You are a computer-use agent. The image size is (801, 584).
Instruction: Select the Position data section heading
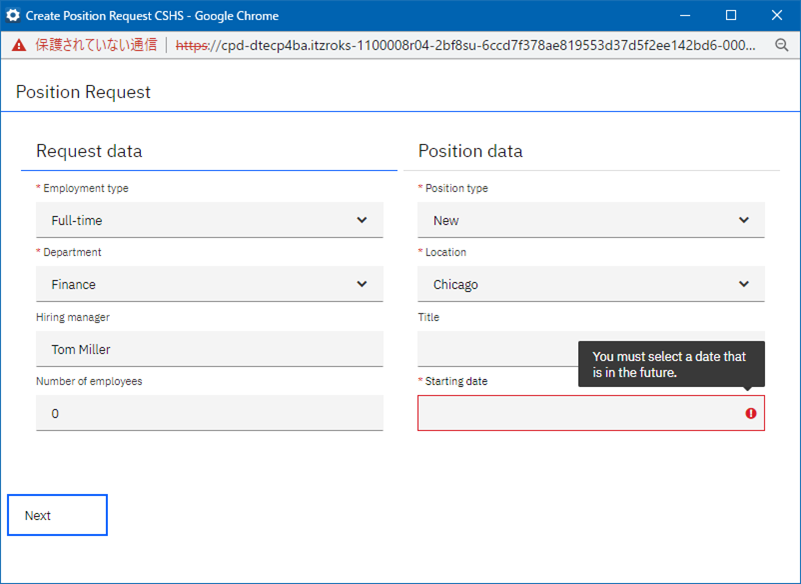click(x=470, y=151)
